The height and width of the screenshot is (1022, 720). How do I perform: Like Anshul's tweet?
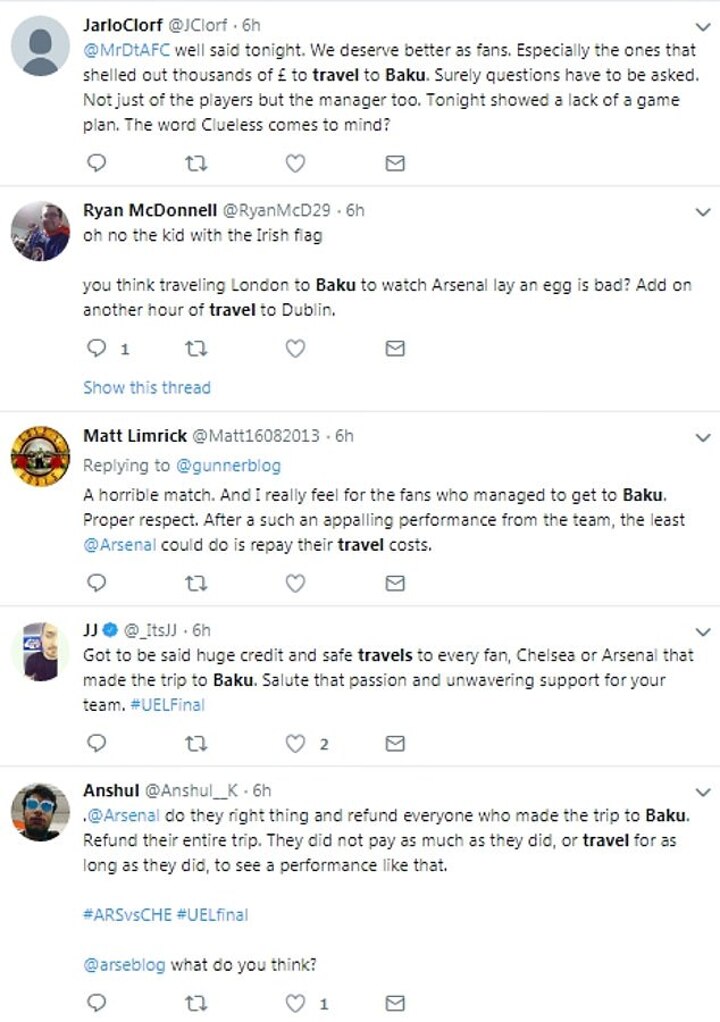[x=295, y=1002]
